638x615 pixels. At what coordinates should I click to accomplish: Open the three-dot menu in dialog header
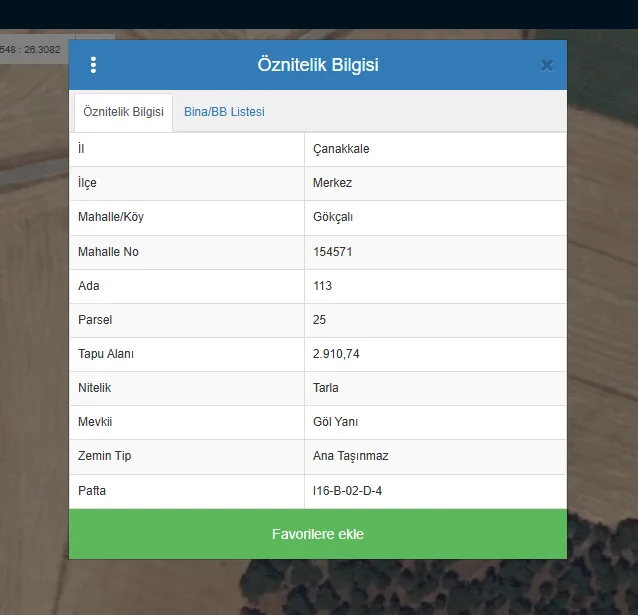(x=93, y=65)
